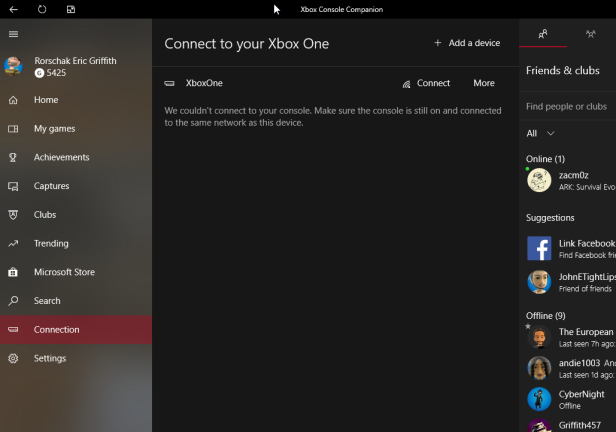Open Rorschak Eric Griffith profile avatar

point(13,66)
